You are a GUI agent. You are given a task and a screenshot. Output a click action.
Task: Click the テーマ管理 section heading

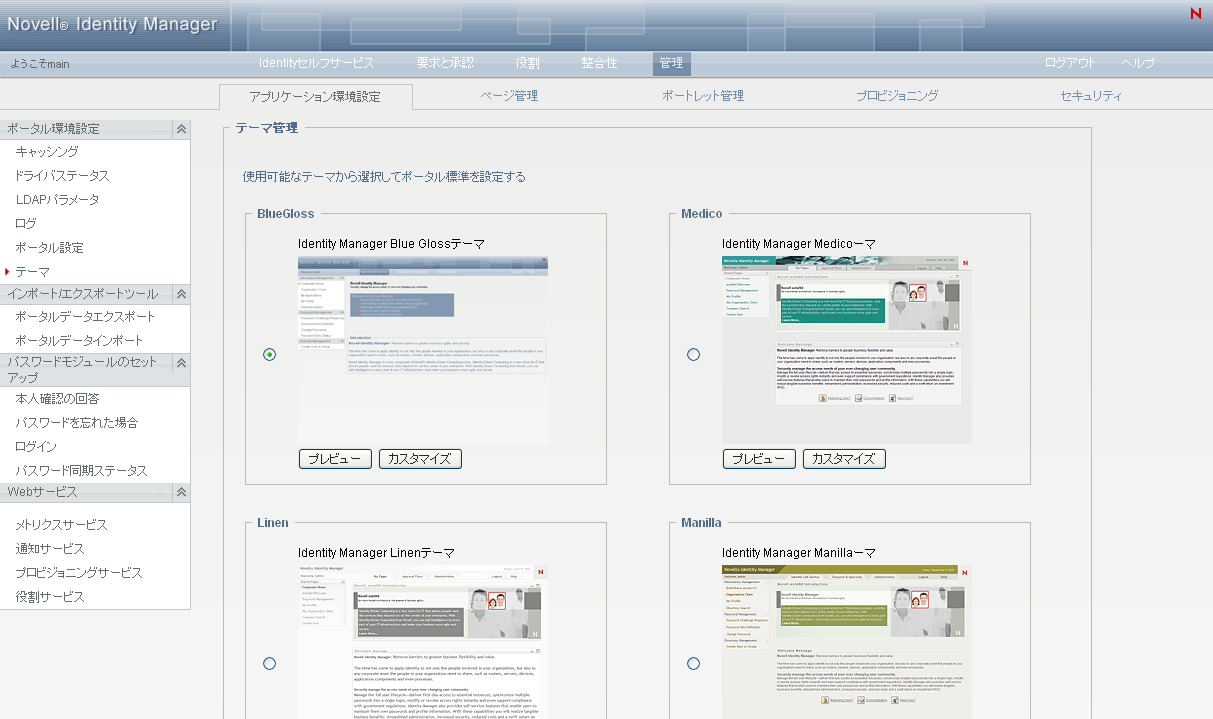pos(266,128)
